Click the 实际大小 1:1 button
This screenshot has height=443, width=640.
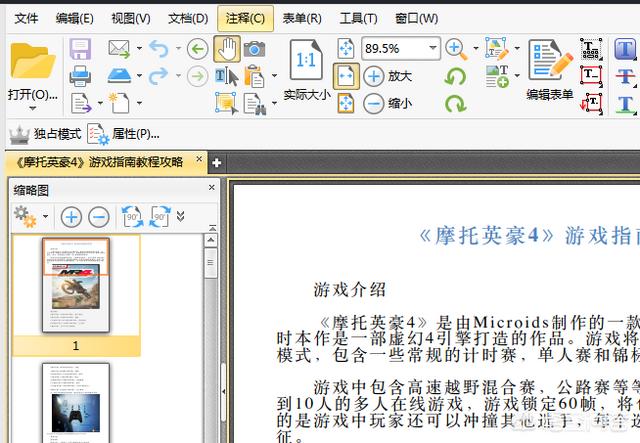(x=307, y=69)
